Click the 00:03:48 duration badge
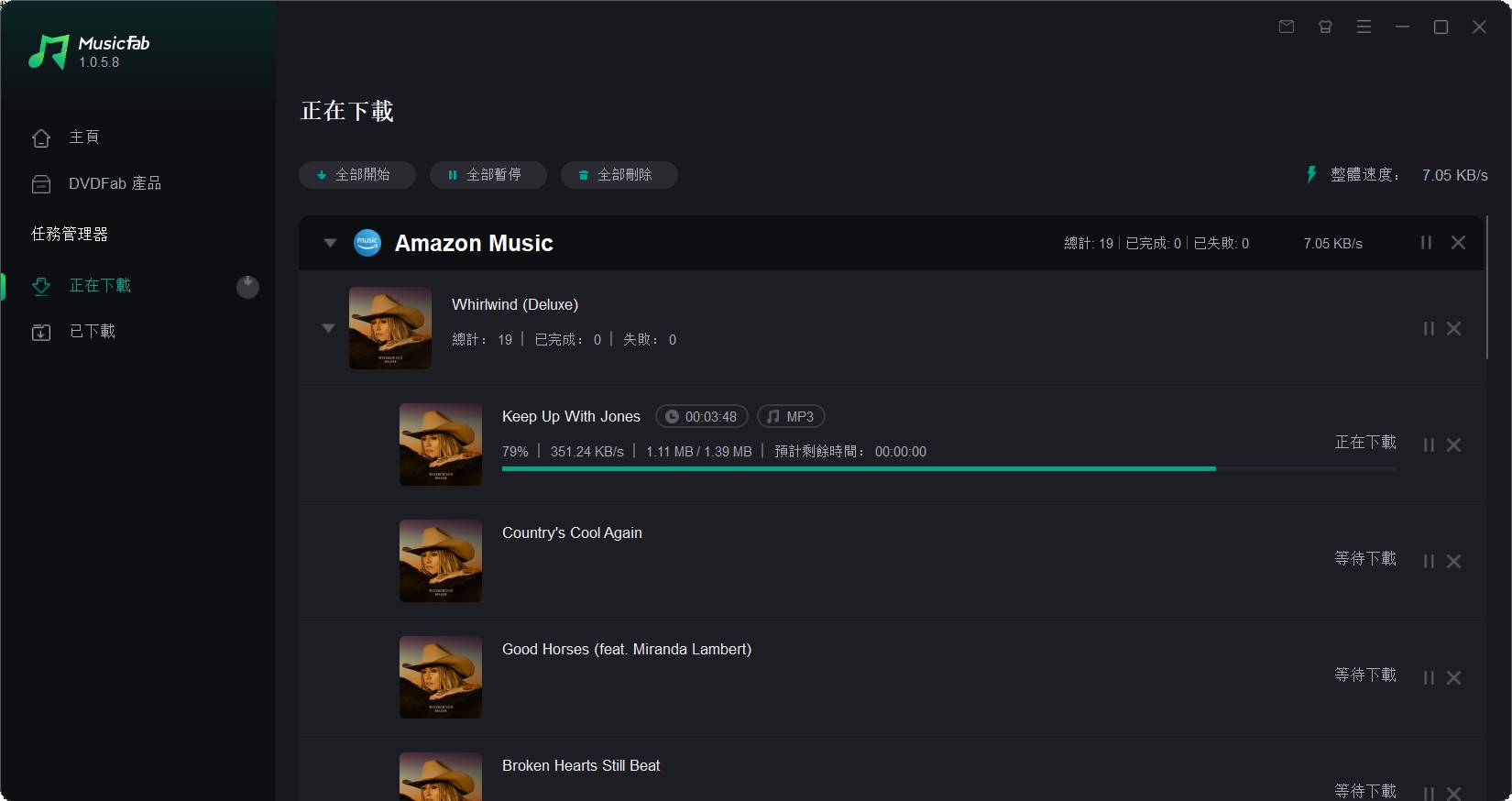Screen dimensions: 1512x801 (702, 416)
